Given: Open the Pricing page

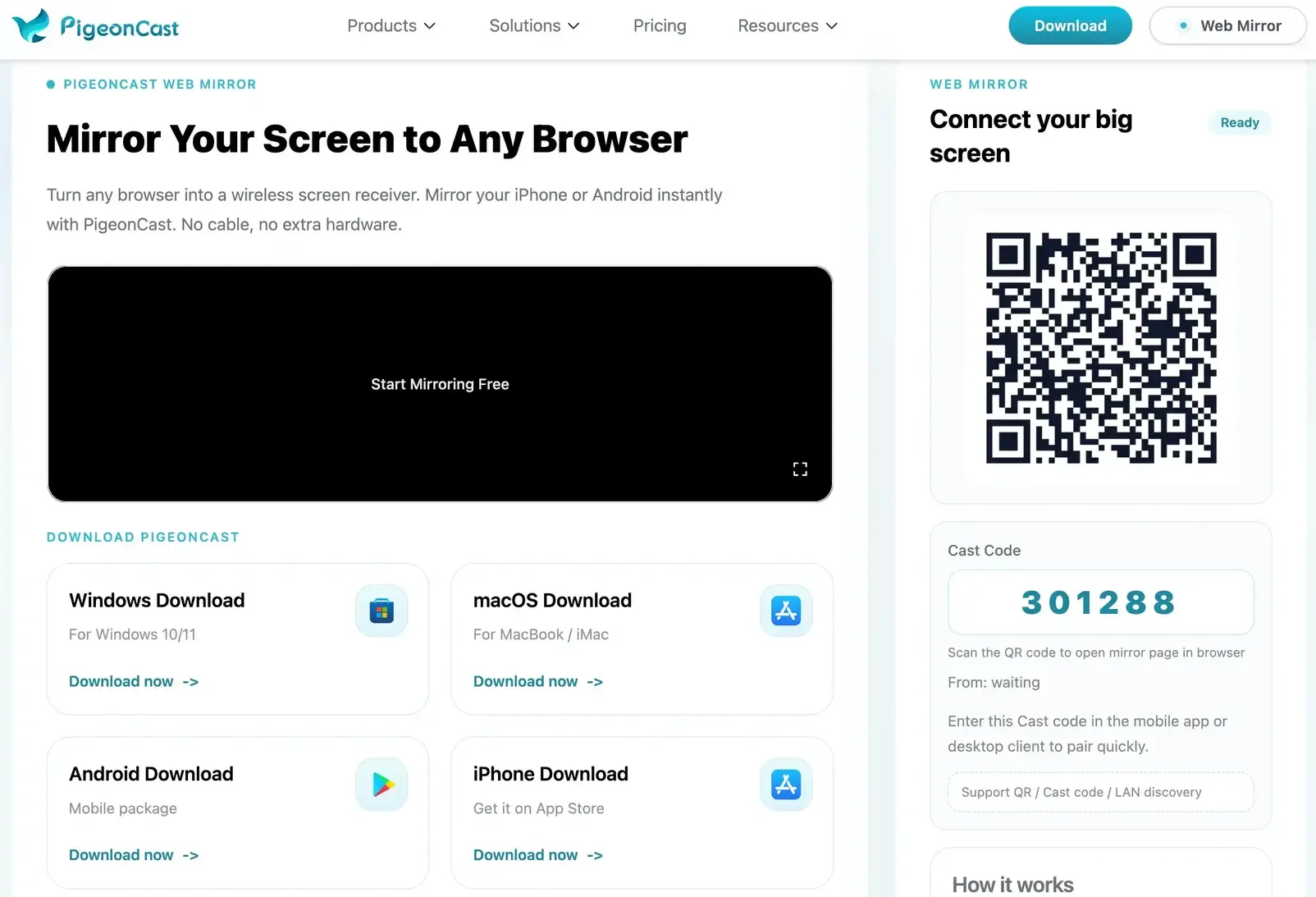Looking at the screenshot, I should pos(660,26).
